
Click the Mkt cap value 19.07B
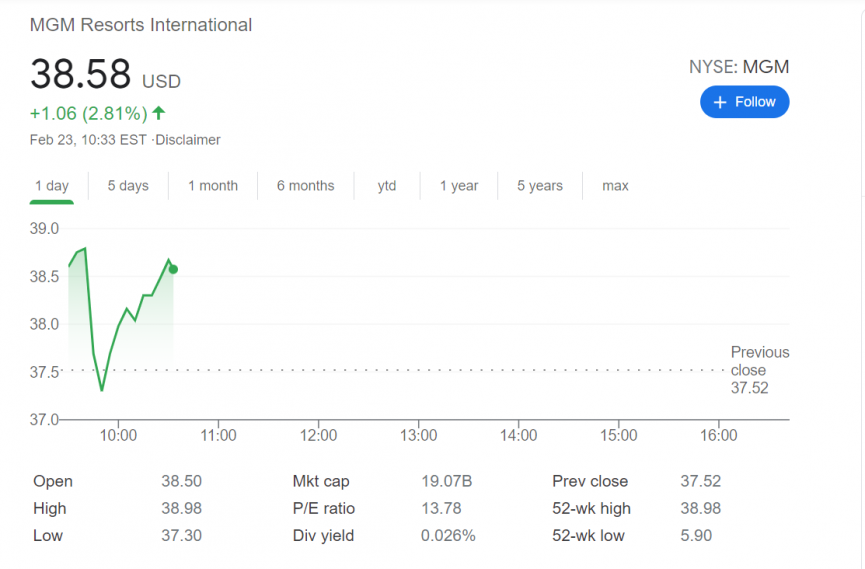tap(447, 481)
